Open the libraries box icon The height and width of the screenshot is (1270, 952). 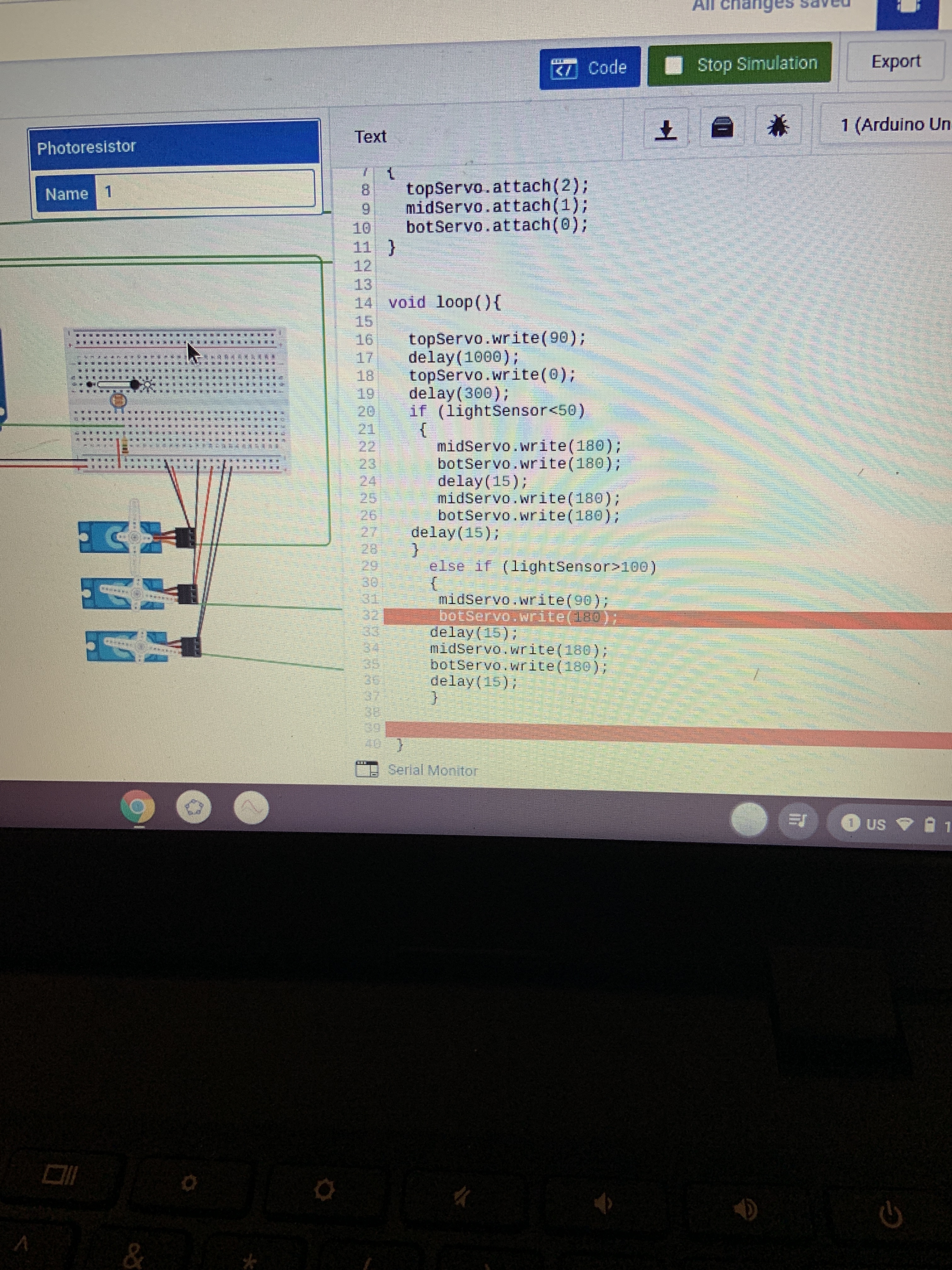(x=722, y=127)
